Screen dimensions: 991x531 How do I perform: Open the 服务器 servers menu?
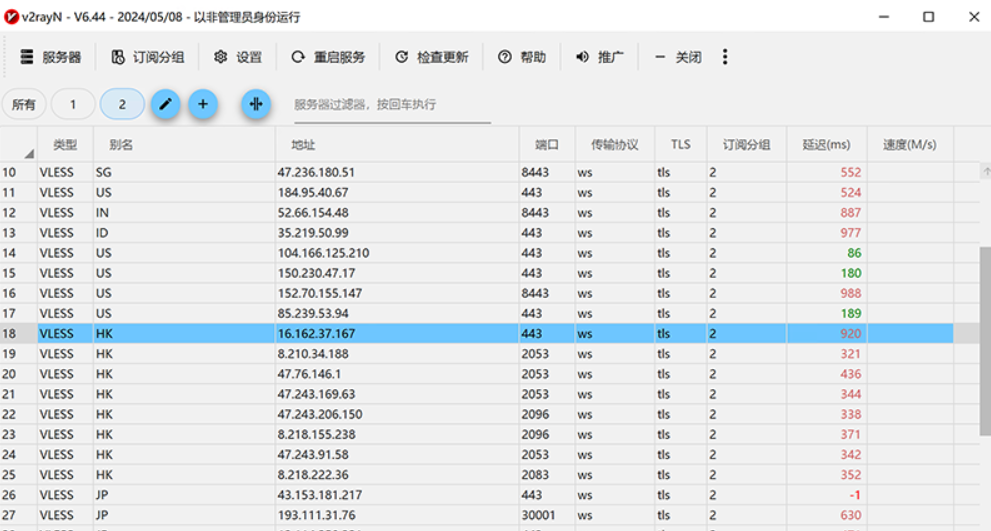pos(51,57)
